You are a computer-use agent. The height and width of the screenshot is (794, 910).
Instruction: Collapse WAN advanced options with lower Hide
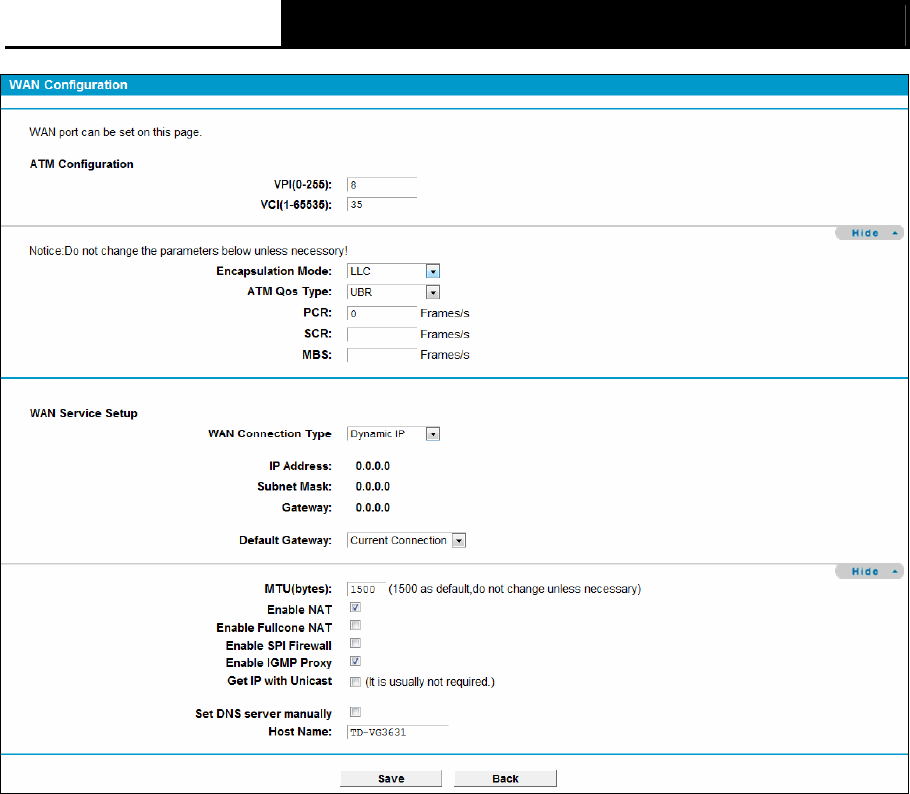pyautogui.click(x=869, y=571)
